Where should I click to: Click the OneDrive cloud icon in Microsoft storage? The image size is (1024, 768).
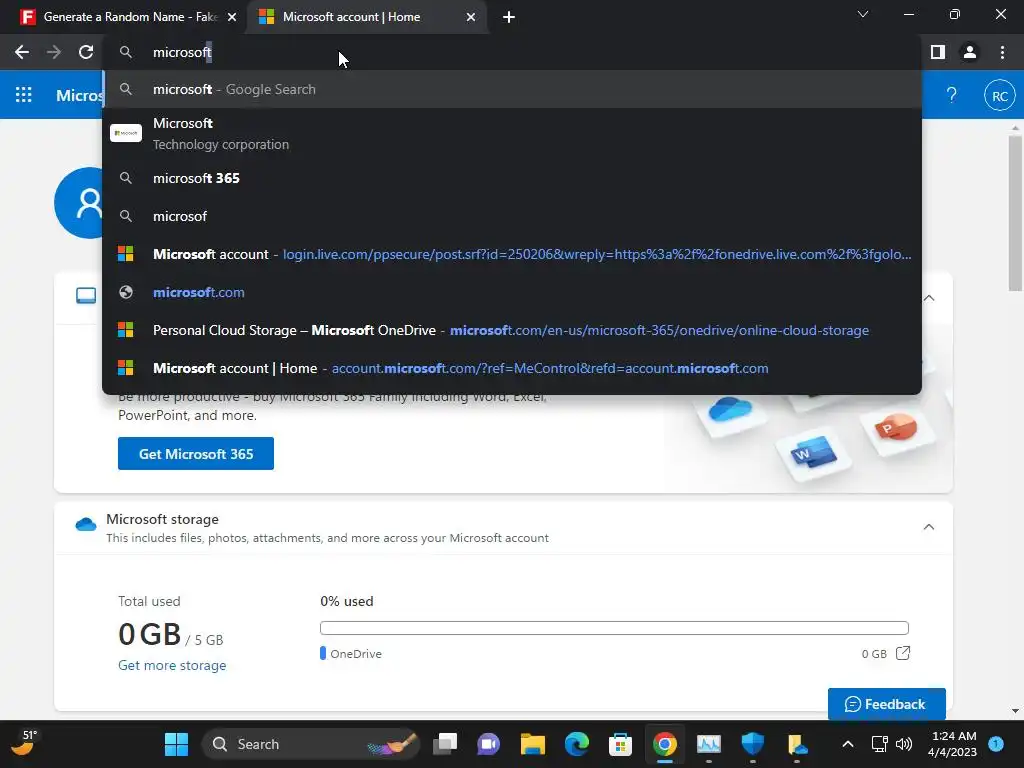click(x=86, y=524)
